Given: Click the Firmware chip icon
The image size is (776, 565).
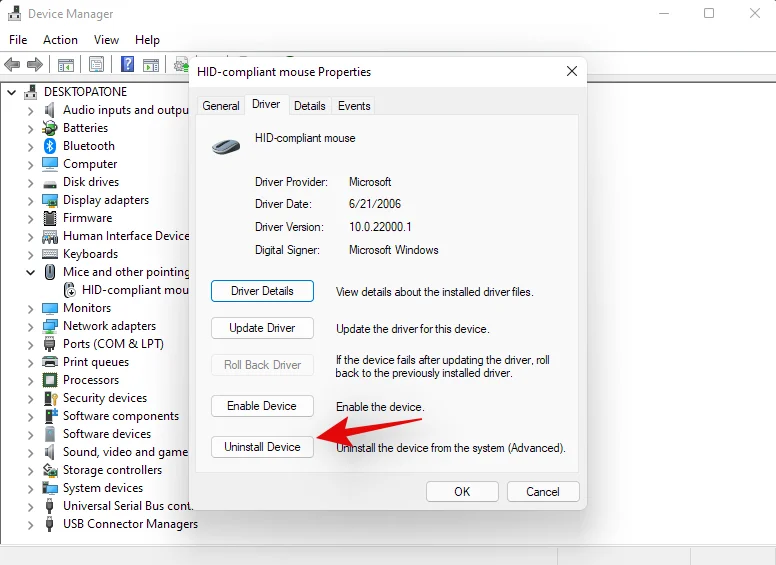Looking at the screenshot, I should point(49,218).
